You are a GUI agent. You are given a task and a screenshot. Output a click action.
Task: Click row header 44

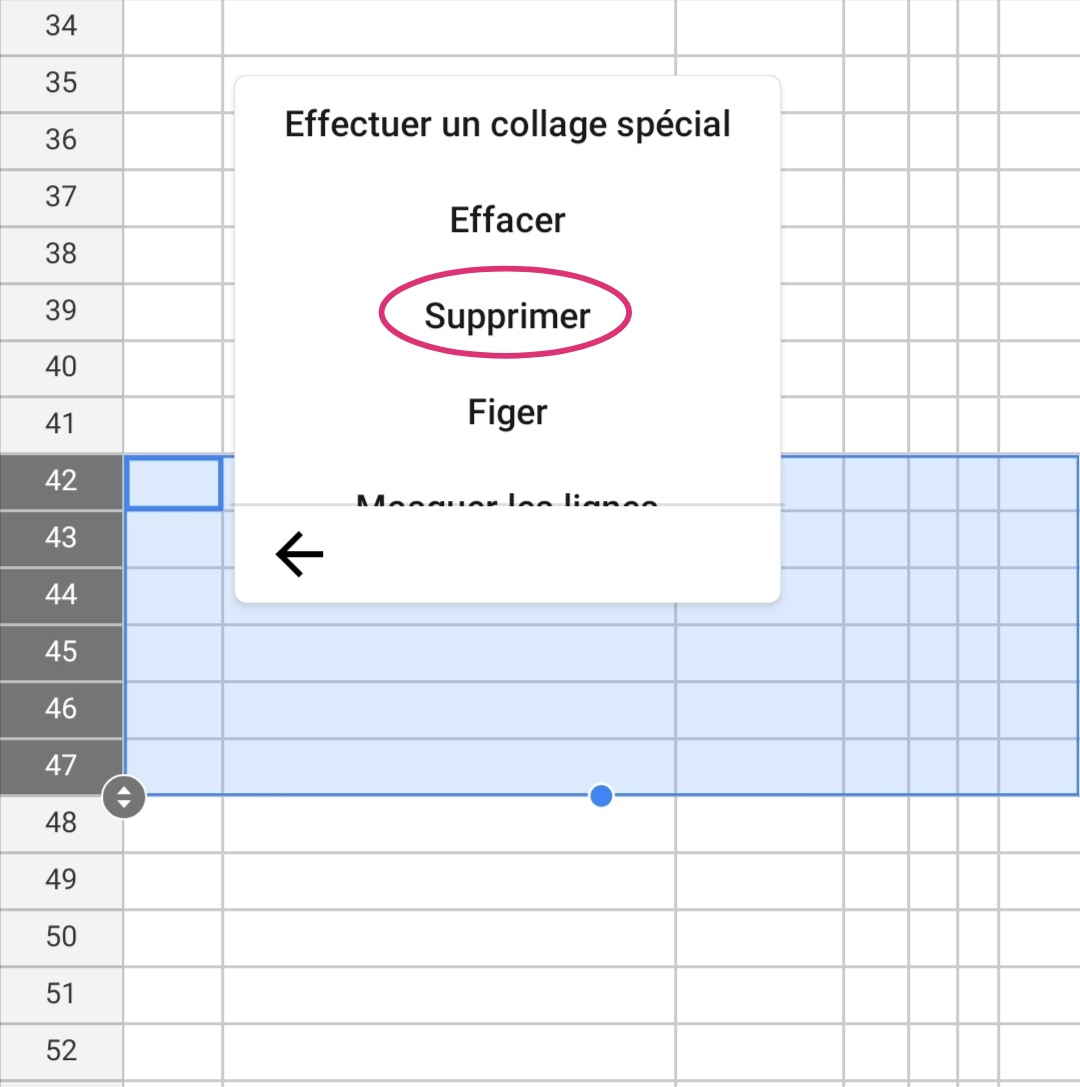pos(61,595)
